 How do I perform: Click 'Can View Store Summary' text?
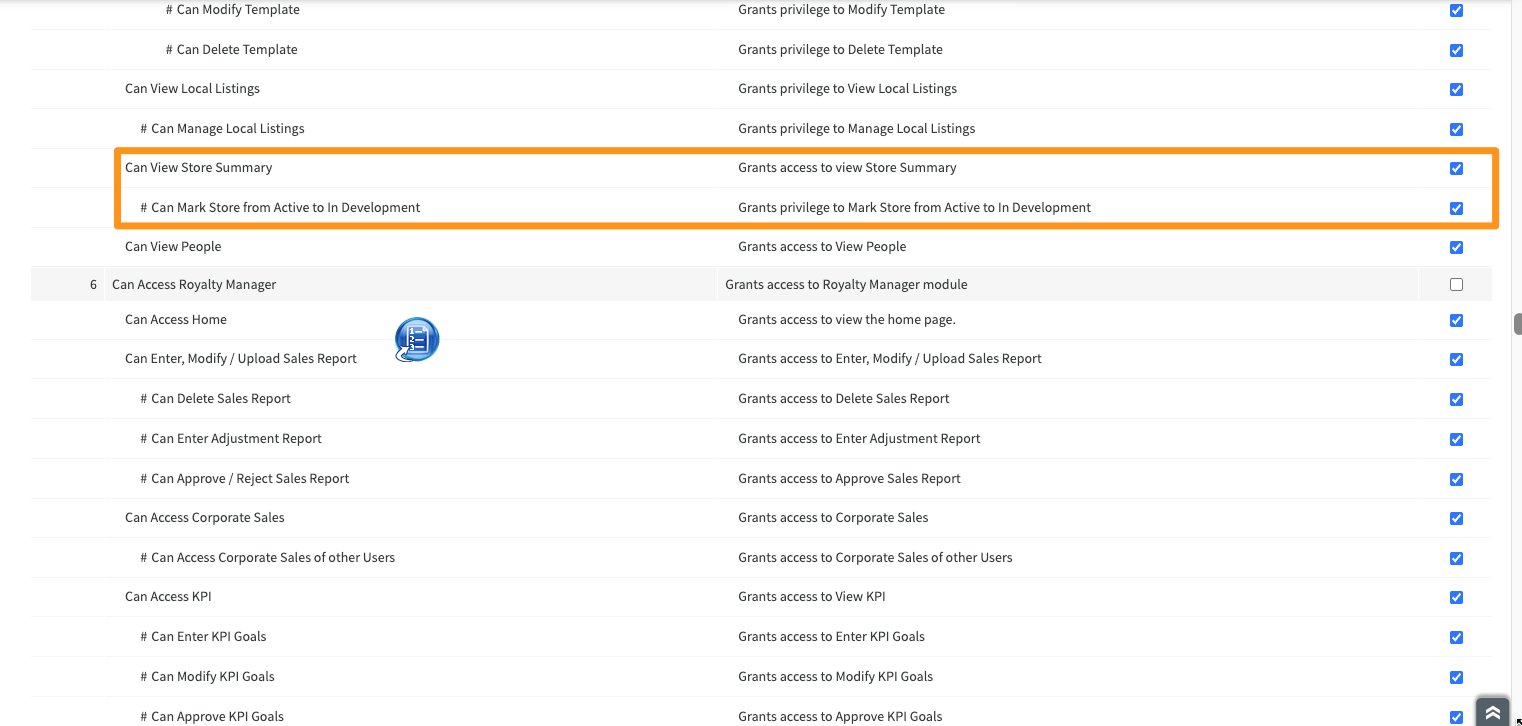click(198, 168)
